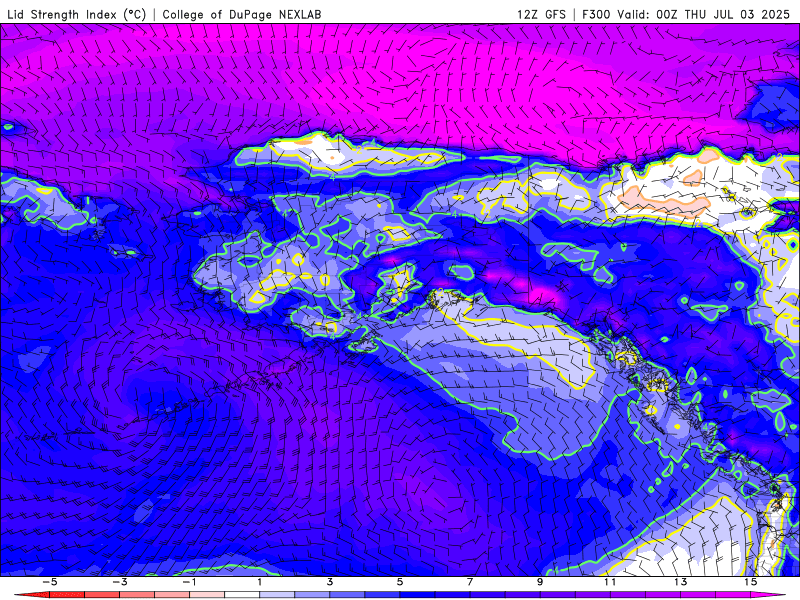
Task: Click the 13 color scale label
Action: (680, 582)
